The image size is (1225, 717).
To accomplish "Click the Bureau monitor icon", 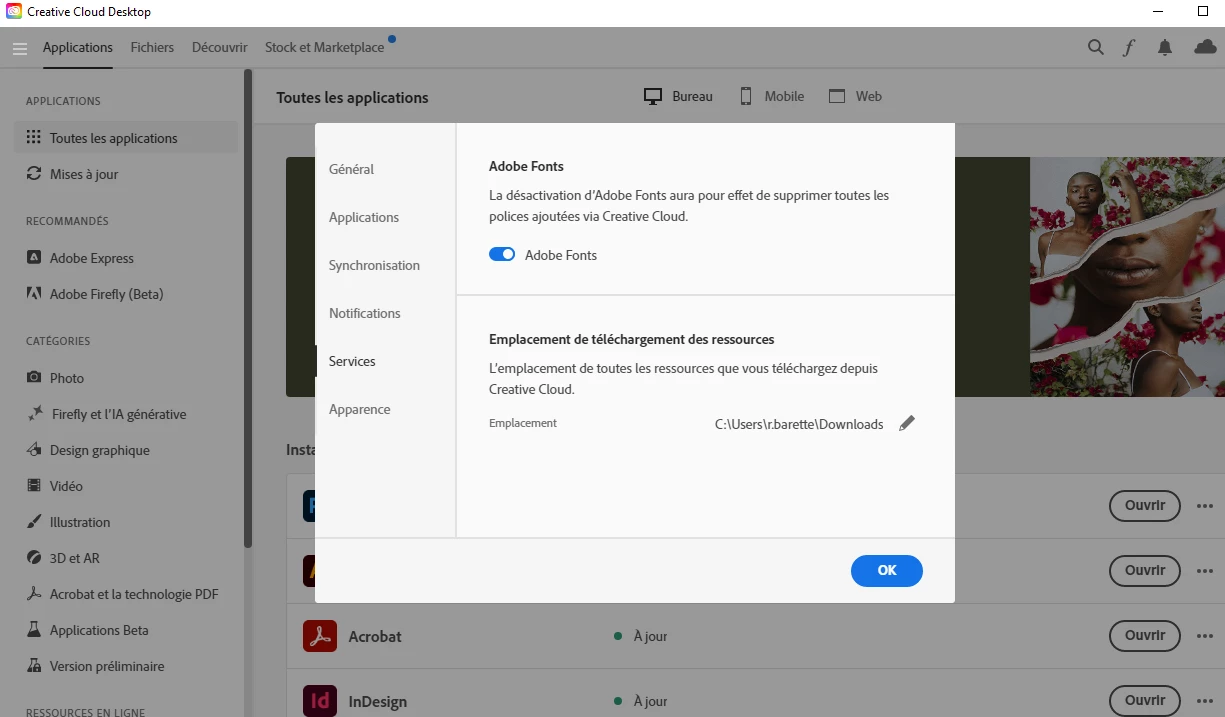I will pyautogui.click(x=653, y=97).
